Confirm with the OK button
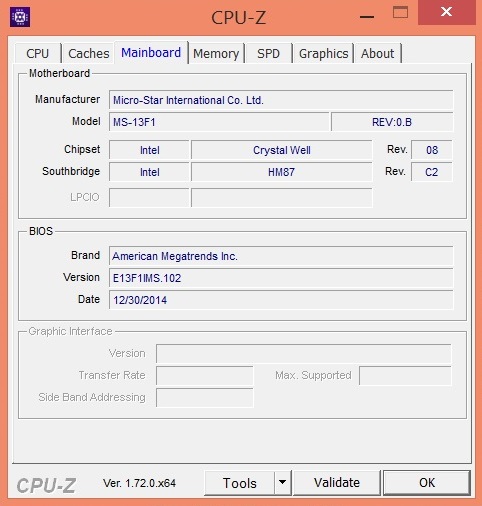482x506 pixels. (427, 482)
